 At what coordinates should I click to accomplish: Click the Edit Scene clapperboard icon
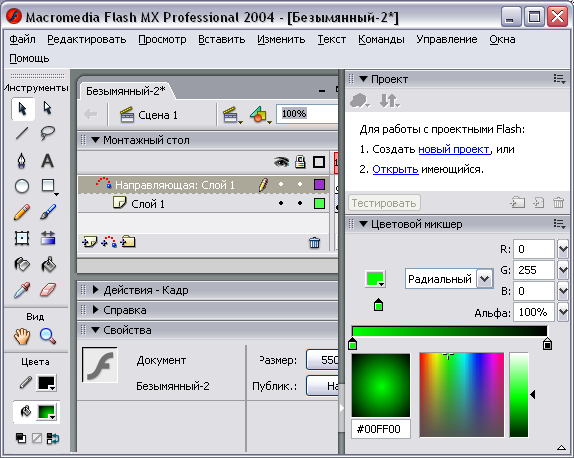point(232,115)
